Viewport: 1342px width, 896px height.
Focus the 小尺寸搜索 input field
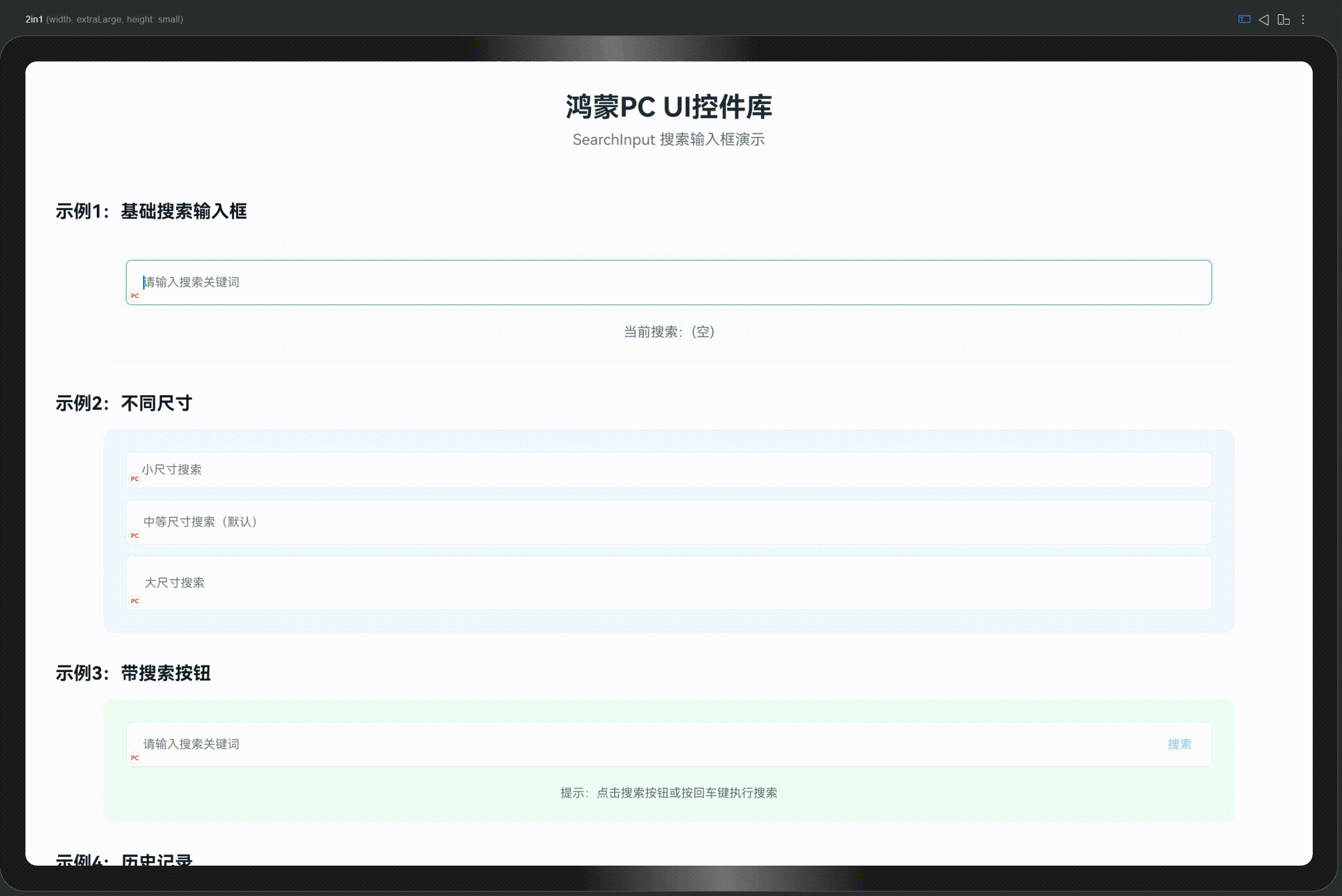[400, 470]
